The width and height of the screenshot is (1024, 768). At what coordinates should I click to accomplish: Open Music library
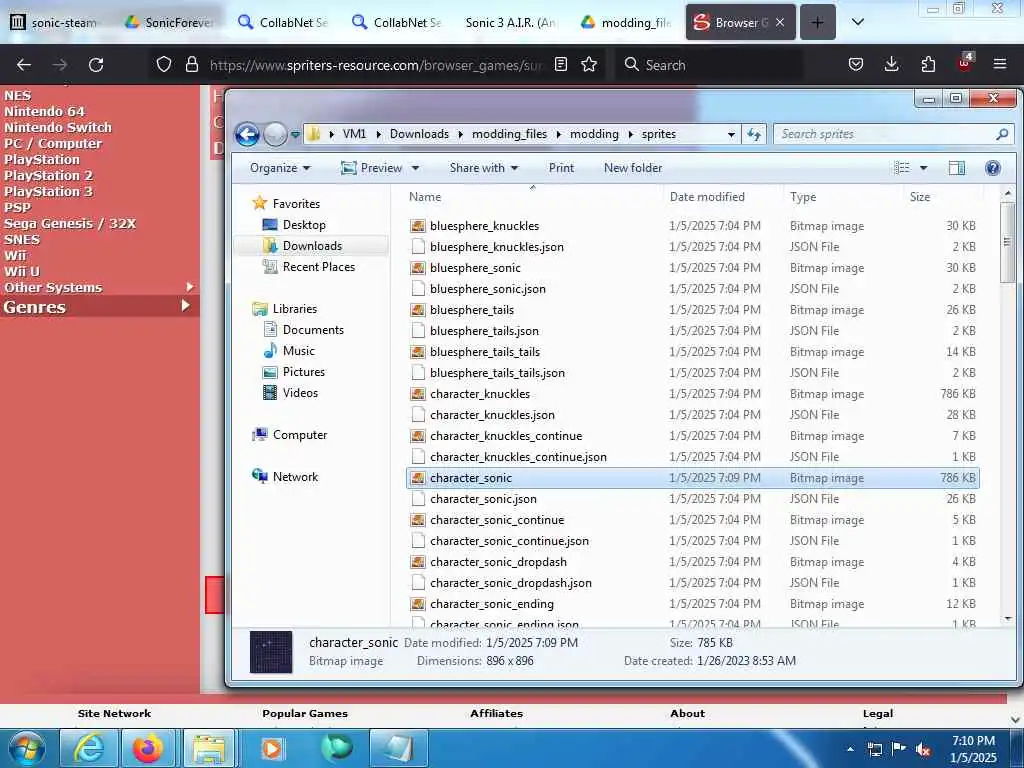(x=298, y=351)
